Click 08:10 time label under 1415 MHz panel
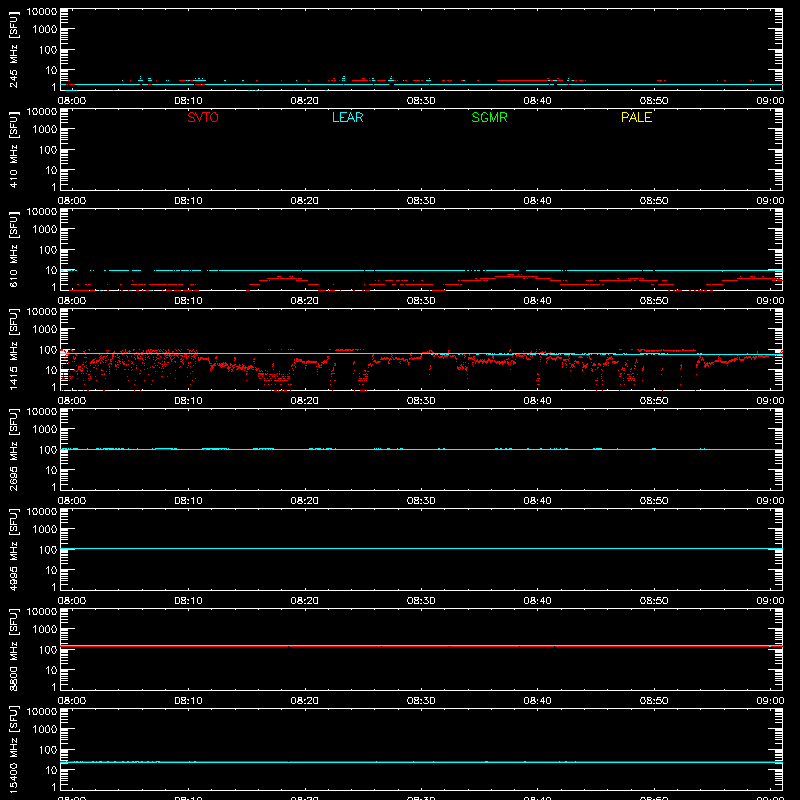 point(188,401)
